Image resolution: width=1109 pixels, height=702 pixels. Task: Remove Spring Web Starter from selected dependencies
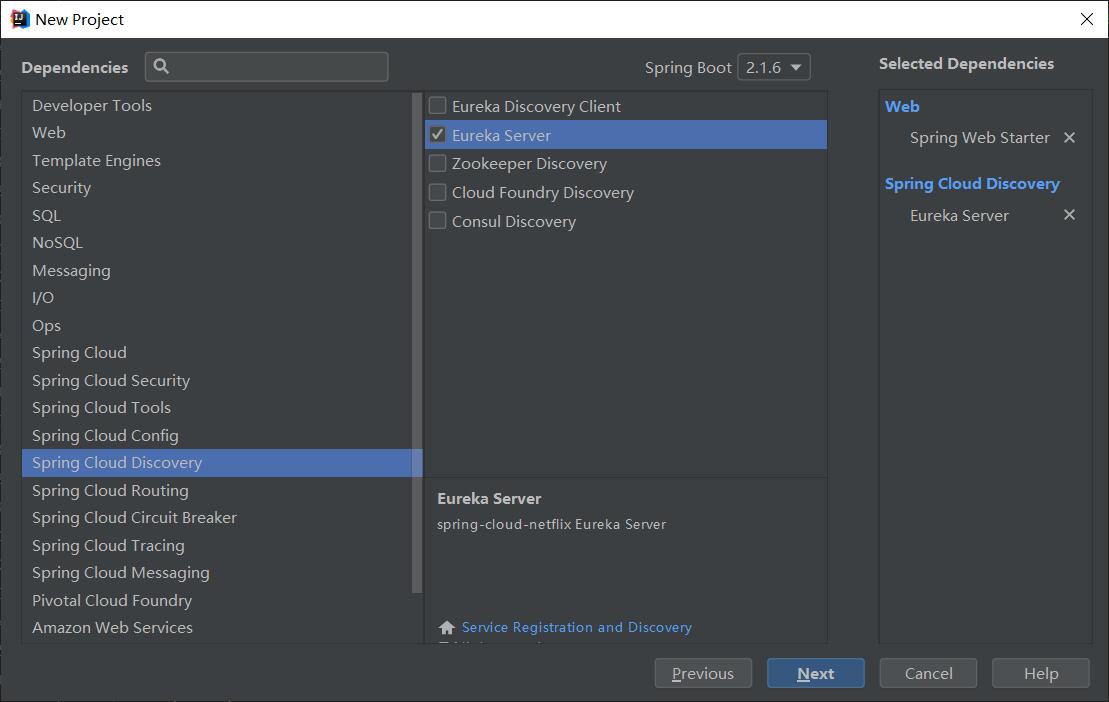pos(1069,137)
